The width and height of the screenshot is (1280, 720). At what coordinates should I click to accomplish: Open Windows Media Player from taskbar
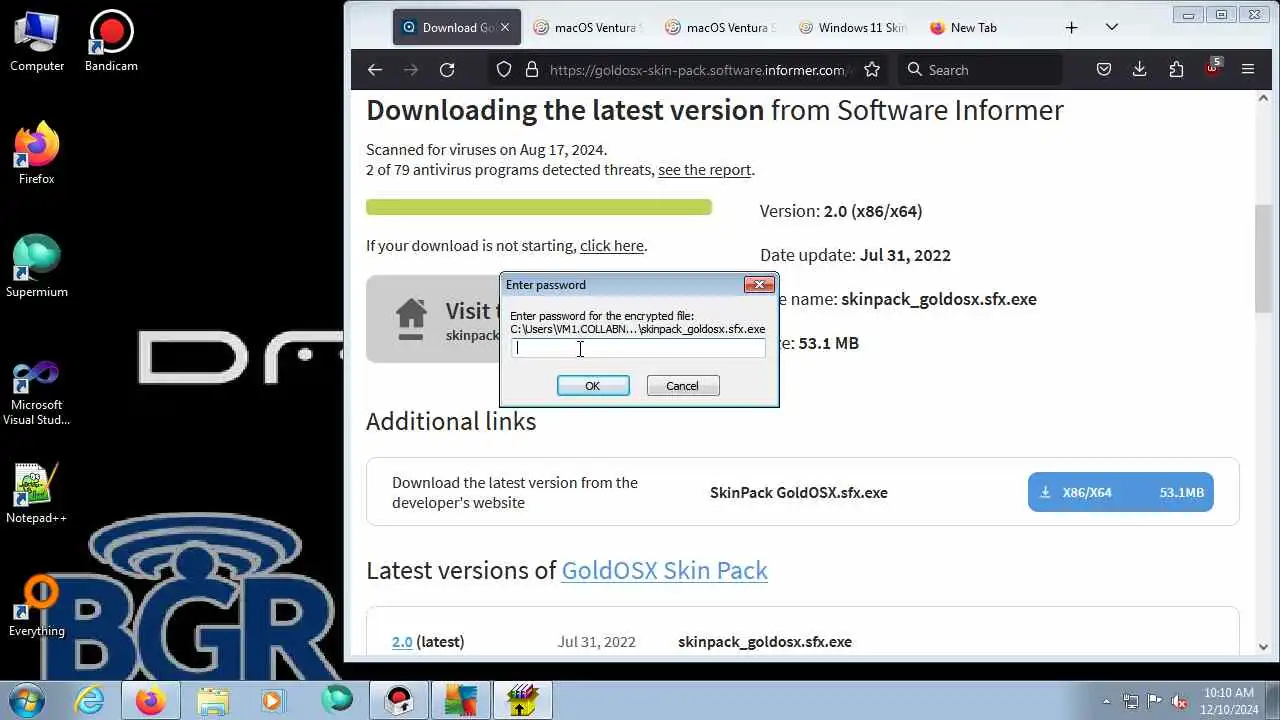click(x=275, y=699)
